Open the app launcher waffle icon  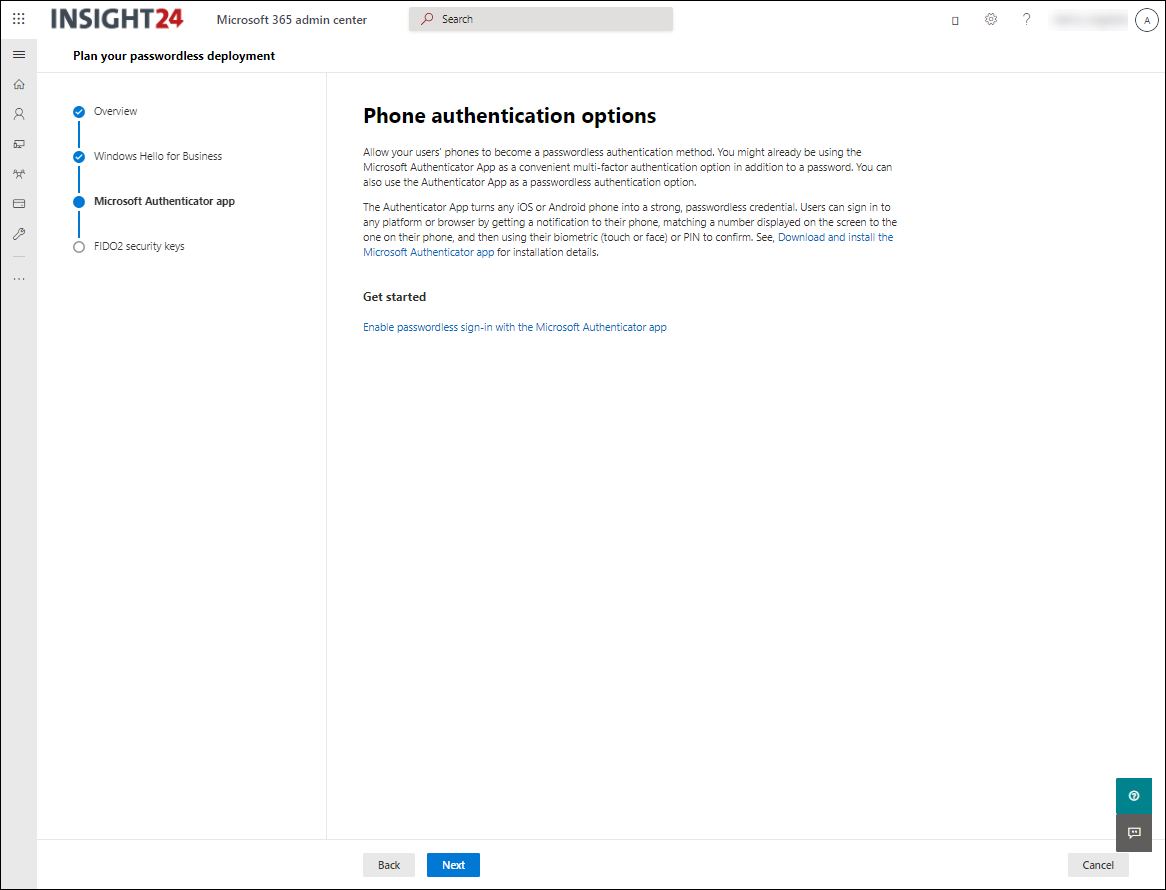pyautogui.click(x=18, y=19)
